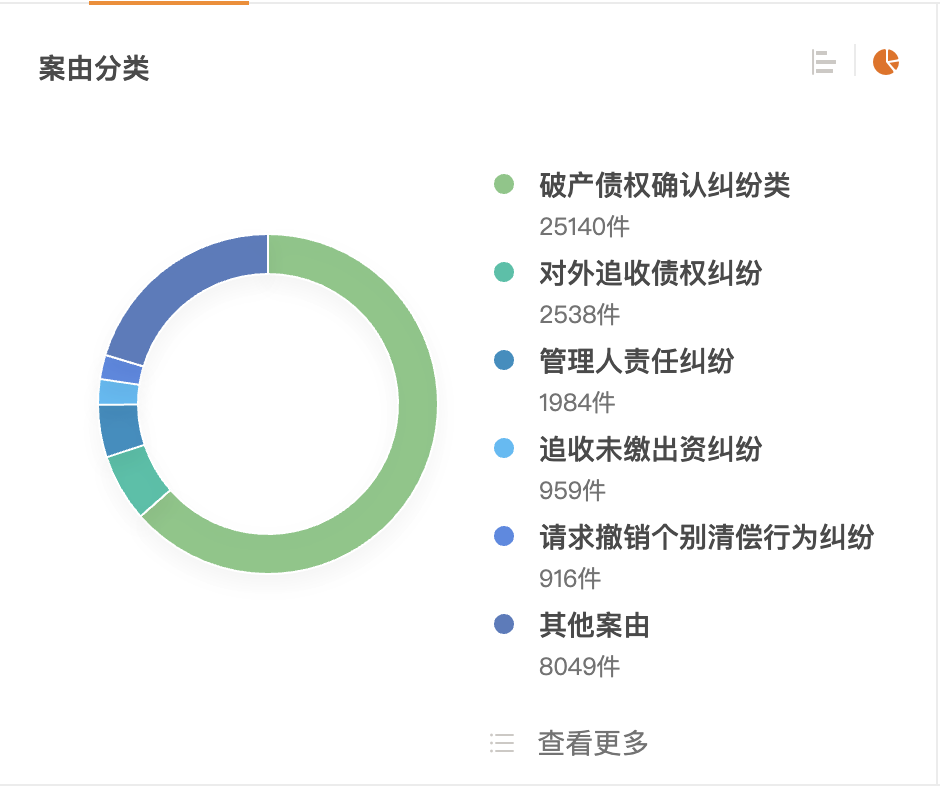This screenshot has width=940, height=796.
Task: Switch to the bar chart view
Action: point(824,62)
